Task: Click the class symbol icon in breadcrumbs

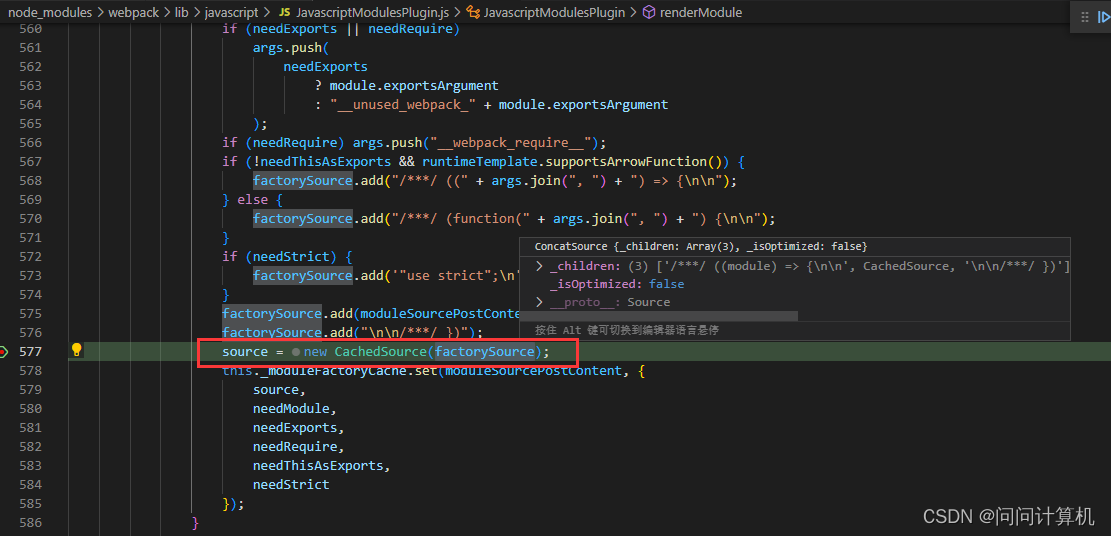Action: pos(473,12)
